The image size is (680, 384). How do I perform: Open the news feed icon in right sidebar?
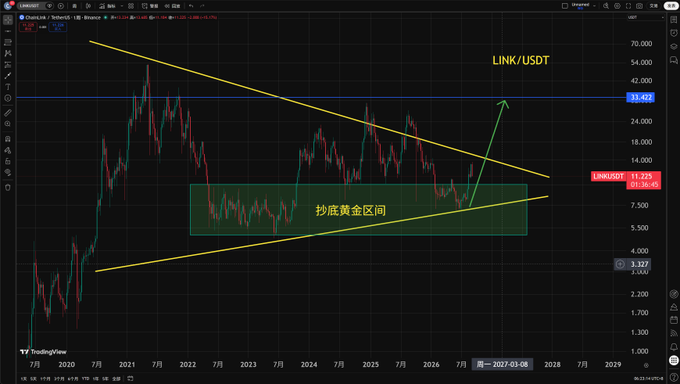673,333
